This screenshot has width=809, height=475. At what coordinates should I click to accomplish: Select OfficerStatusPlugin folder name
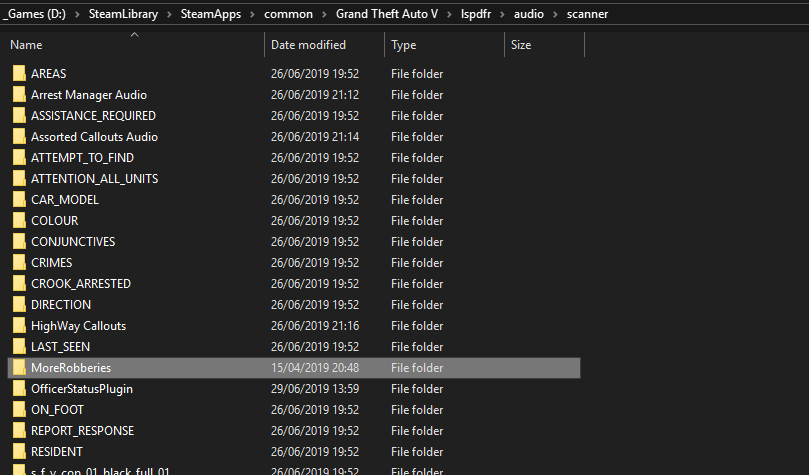click(x=82, y=389)
